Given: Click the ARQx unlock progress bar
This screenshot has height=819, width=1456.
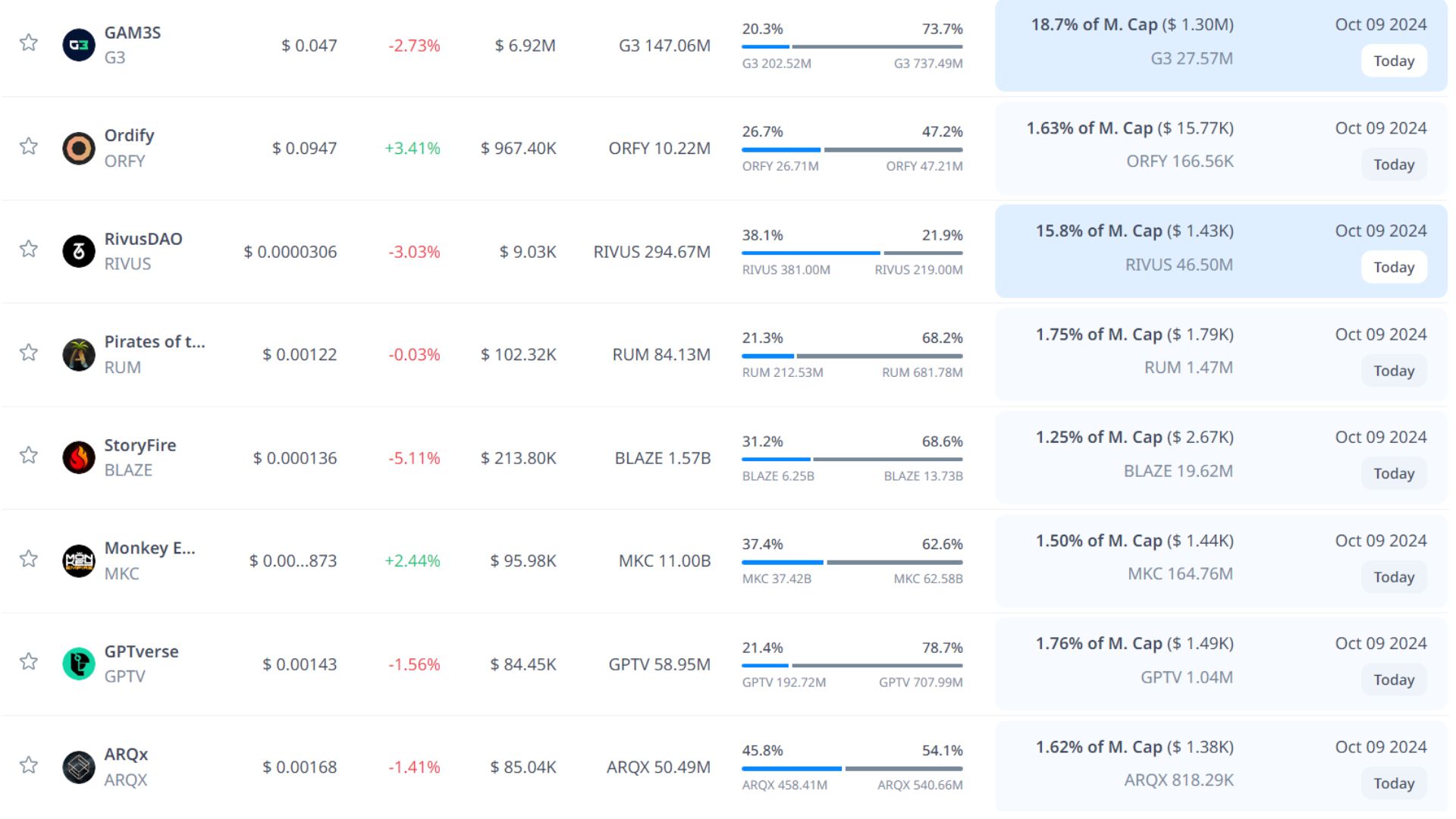Looking at the screenshot, I should pos(852,768).
